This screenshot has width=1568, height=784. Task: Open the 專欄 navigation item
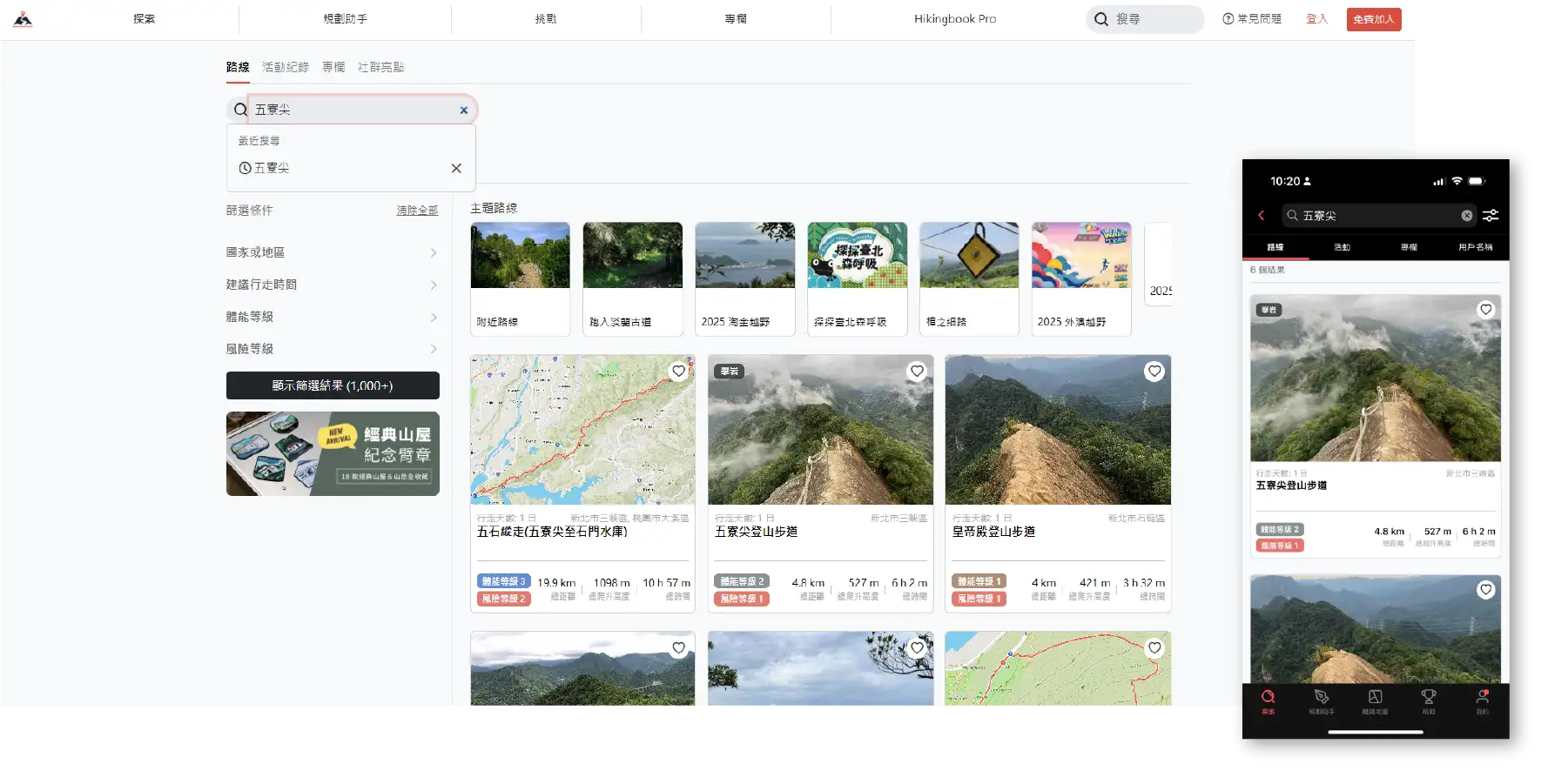click(736, 19)
